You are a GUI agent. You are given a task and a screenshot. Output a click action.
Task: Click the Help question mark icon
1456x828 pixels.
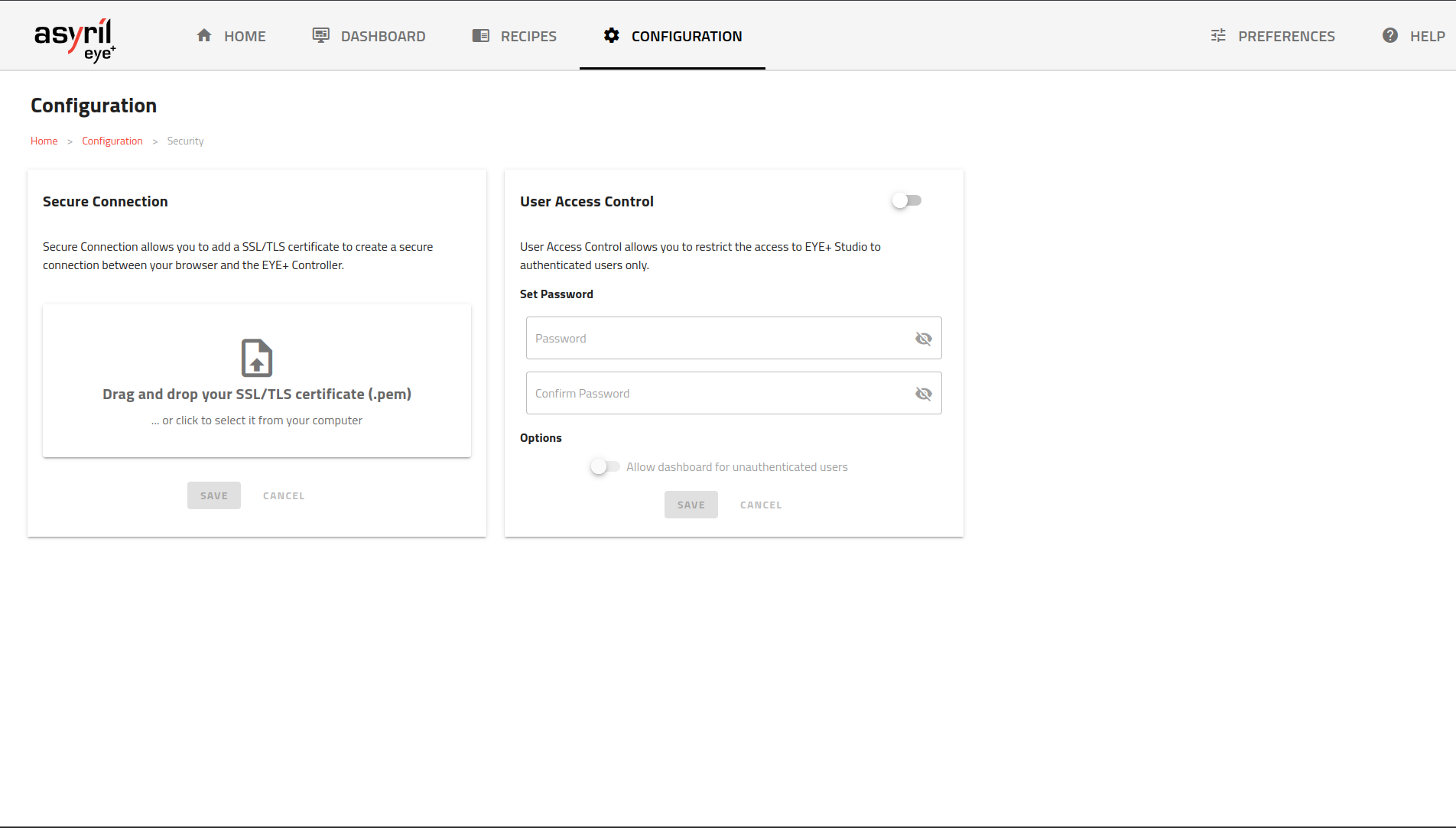[x=1389, y=35]
